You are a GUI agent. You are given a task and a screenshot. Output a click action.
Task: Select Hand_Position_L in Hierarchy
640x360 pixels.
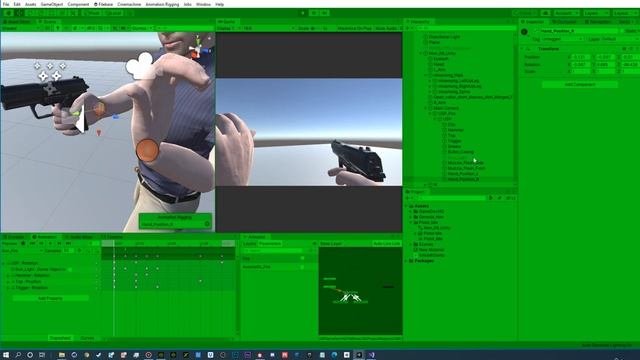[x=462, y=173]
